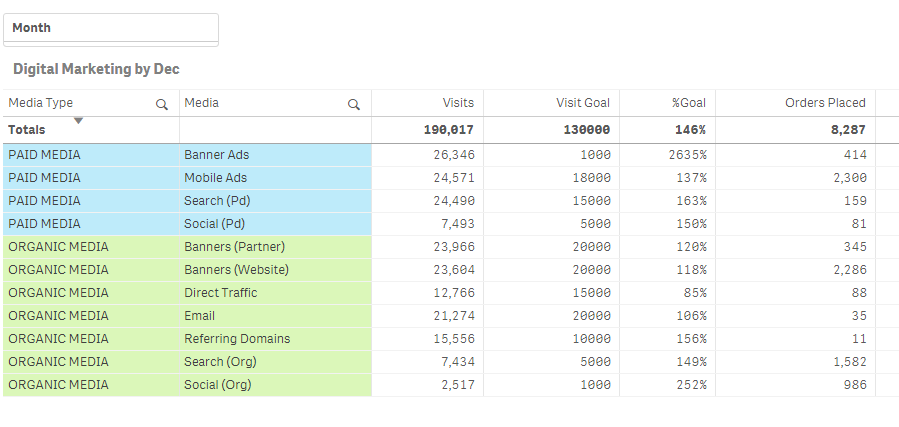Click the search icon in Media column
The width and height of the screenshot is (899, 427).
click(353, 104)
